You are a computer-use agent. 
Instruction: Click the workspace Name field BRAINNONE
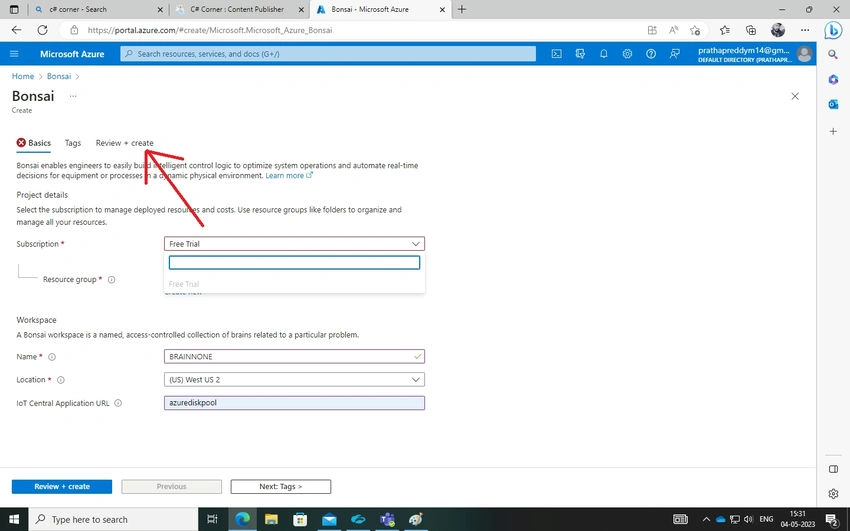coord(294,357)
